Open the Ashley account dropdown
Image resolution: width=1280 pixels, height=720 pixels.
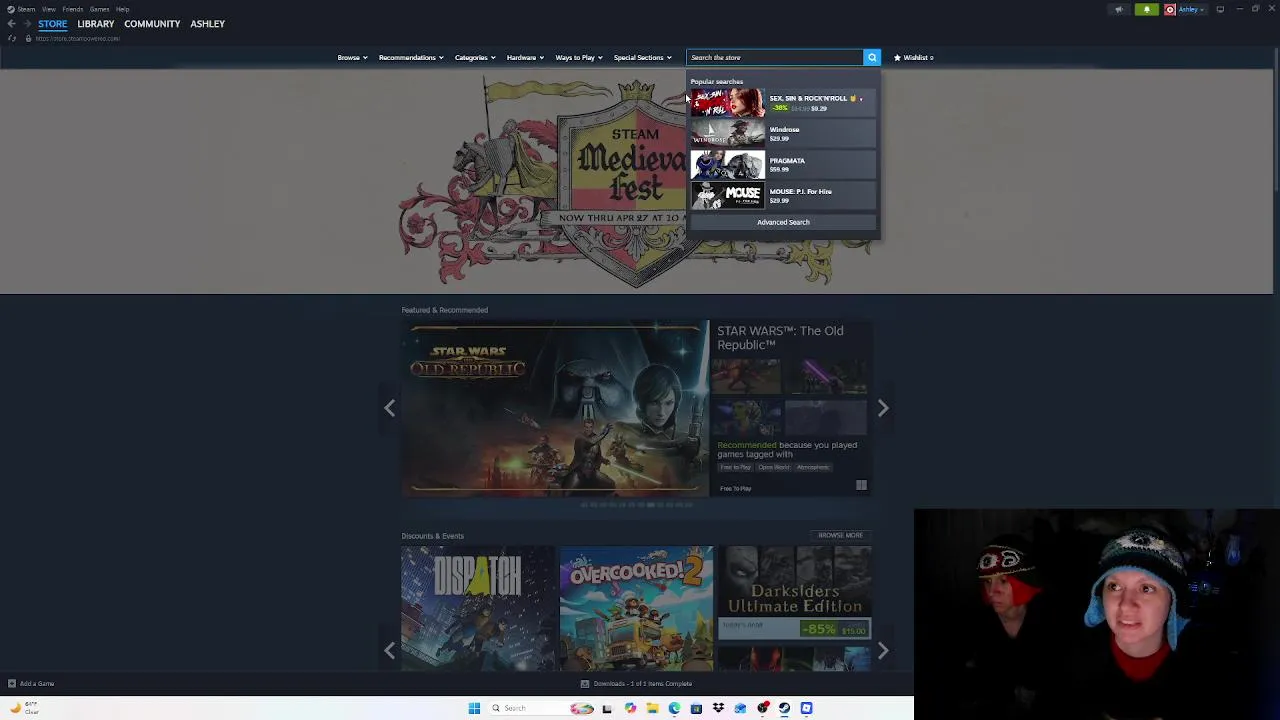1191,9
